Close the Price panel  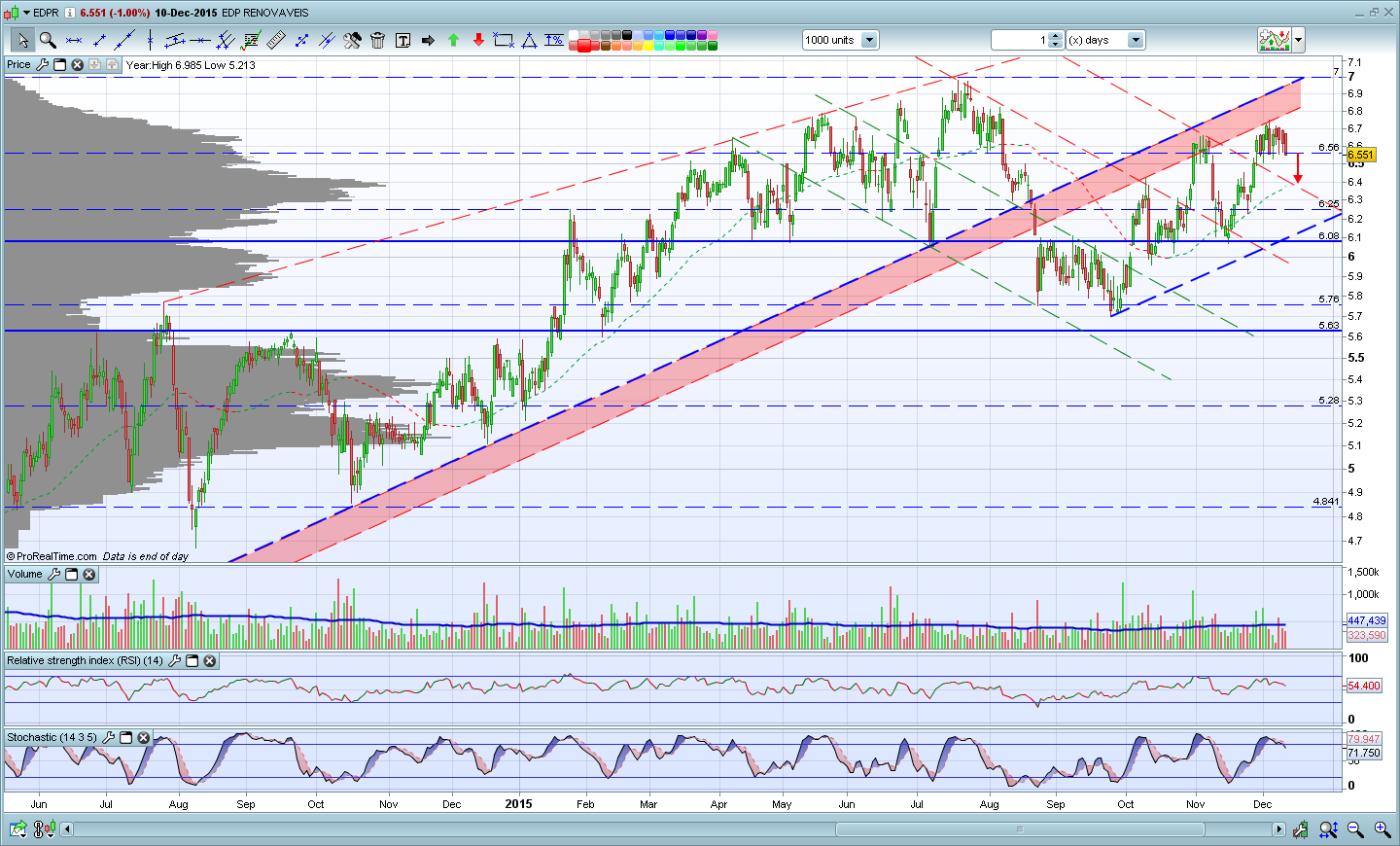click(77, 65)
